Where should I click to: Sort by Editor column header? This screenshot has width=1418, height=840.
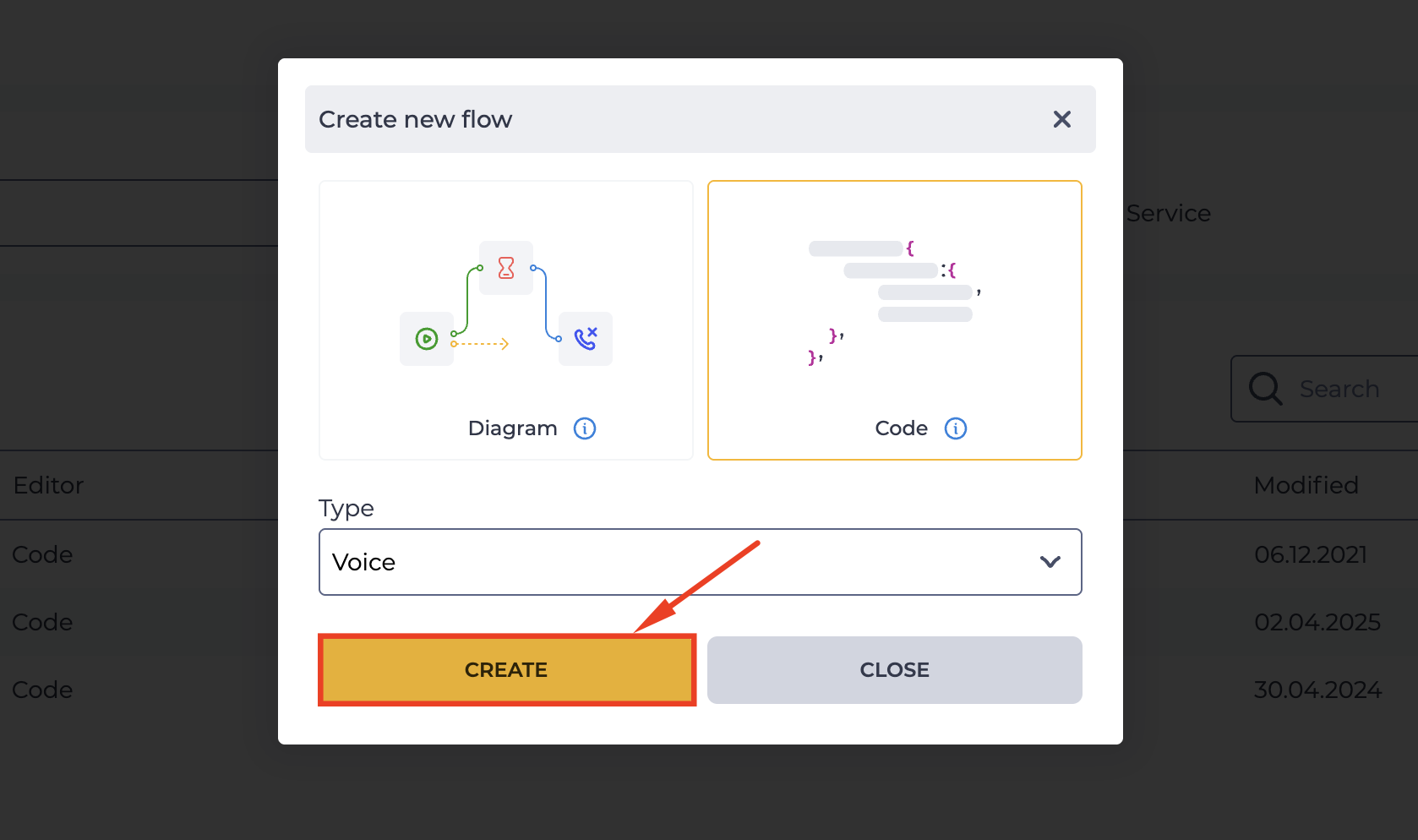coord(49,485)
